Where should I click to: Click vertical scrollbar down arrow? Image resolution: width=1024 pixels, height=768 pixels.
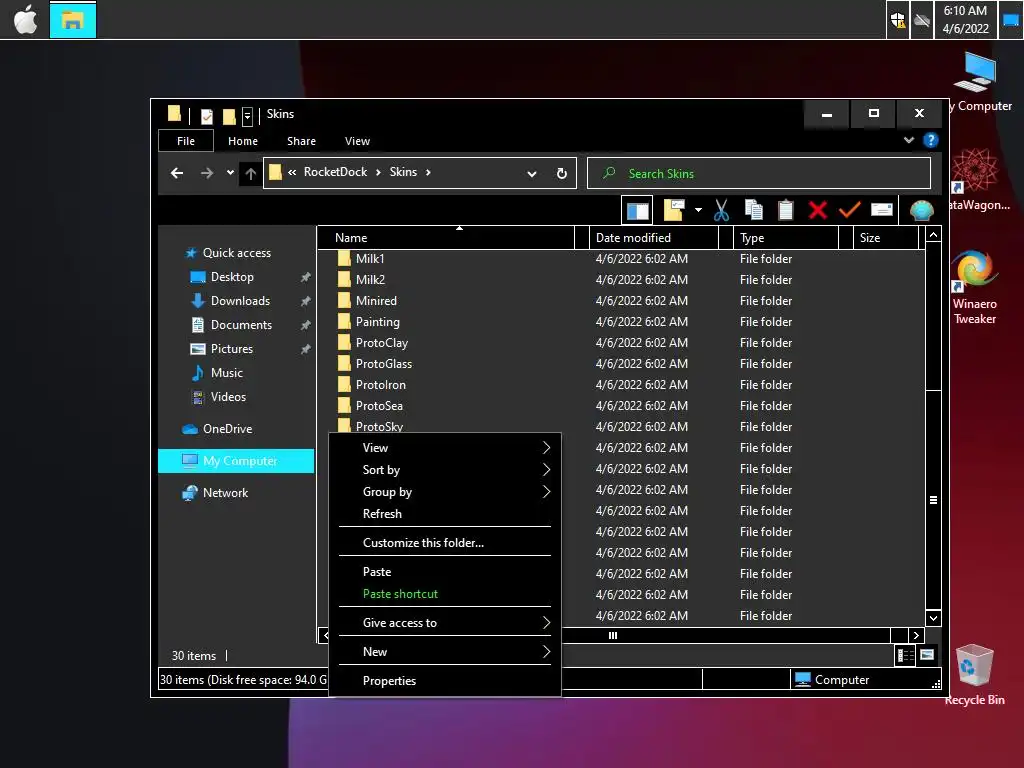point(933,618)
